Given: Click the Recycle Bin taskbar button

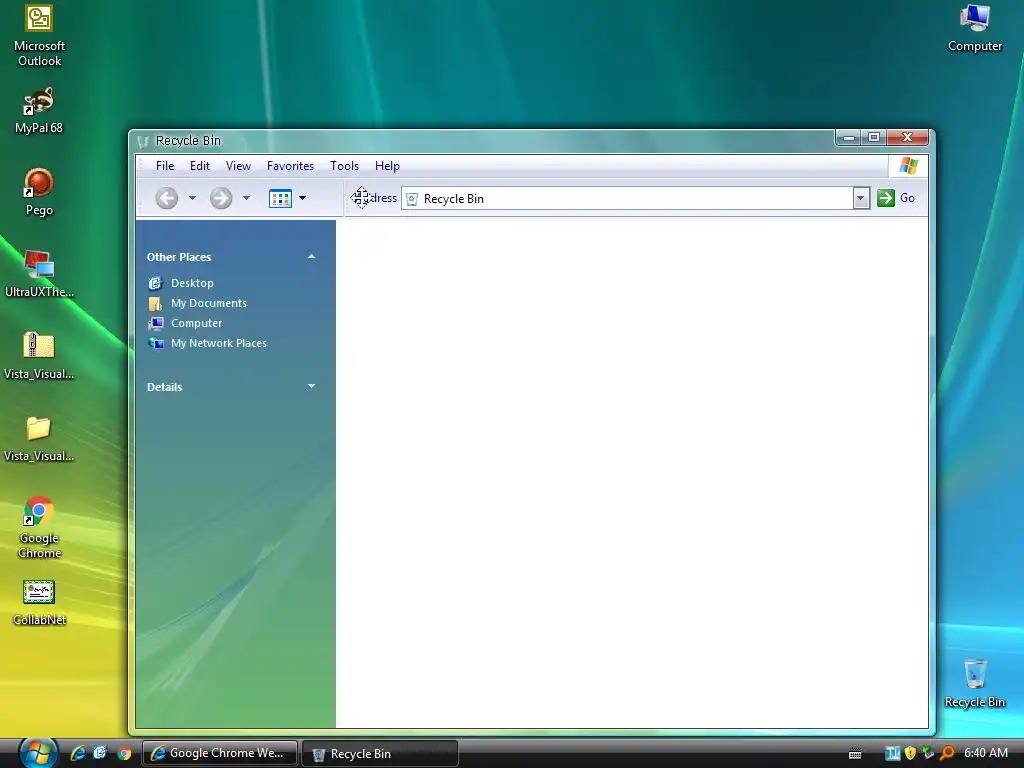Looking at the screenshot, I should point(380,754).
